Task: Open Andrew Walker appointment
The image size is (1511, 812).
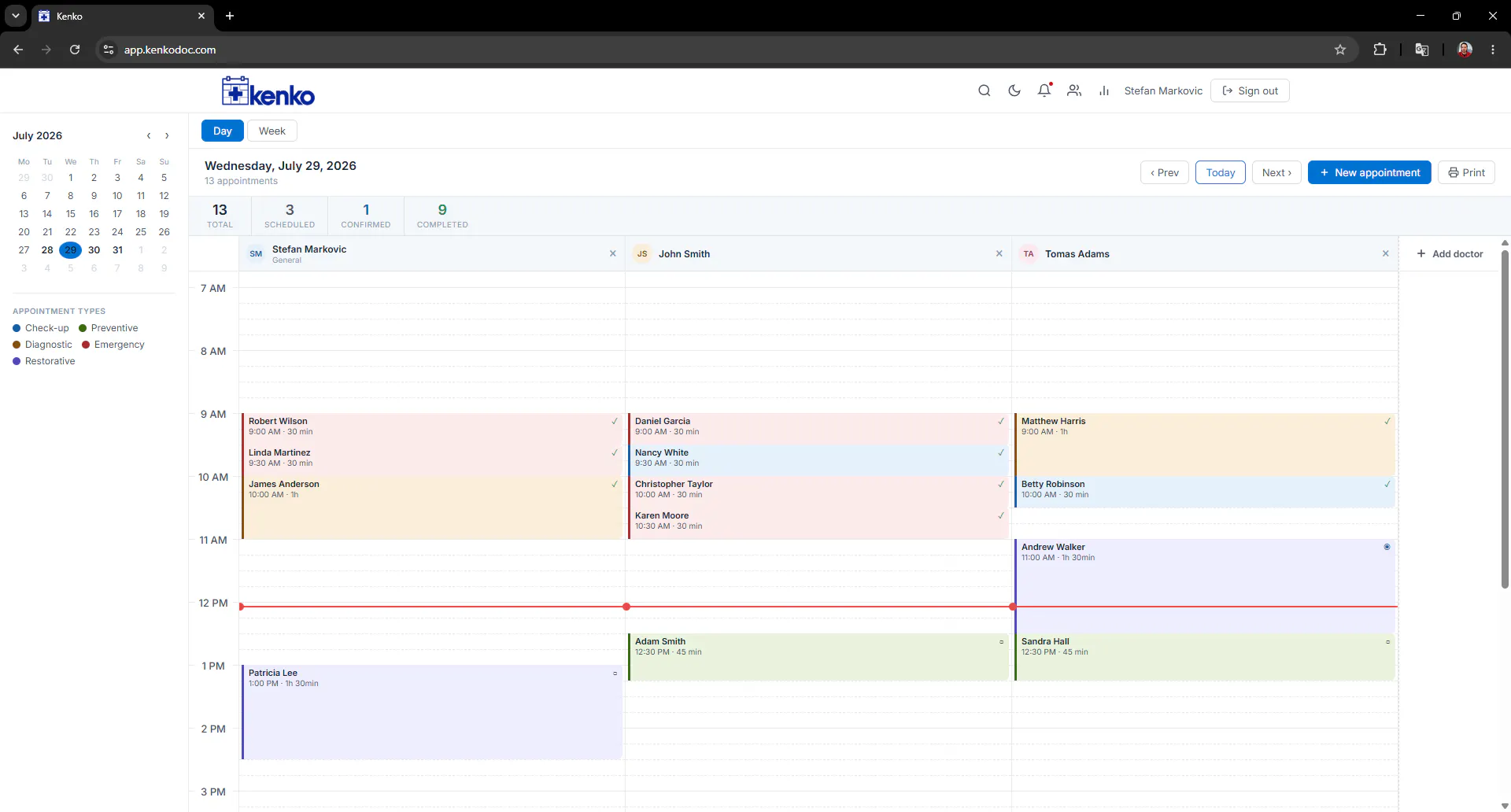Action: click(x=1205, y=586)
